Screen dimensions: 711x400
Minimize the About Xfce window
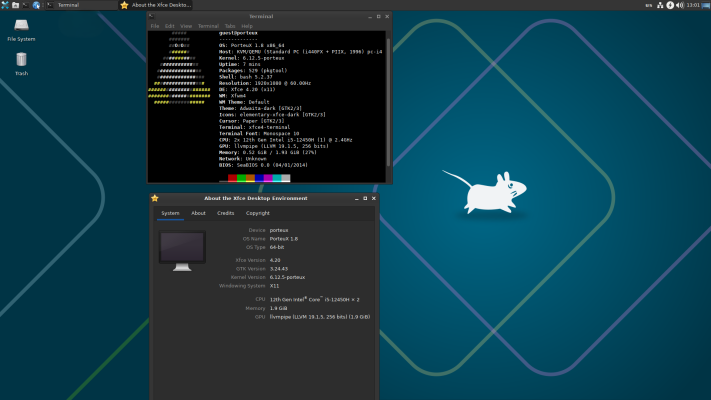tap(356, 198)
